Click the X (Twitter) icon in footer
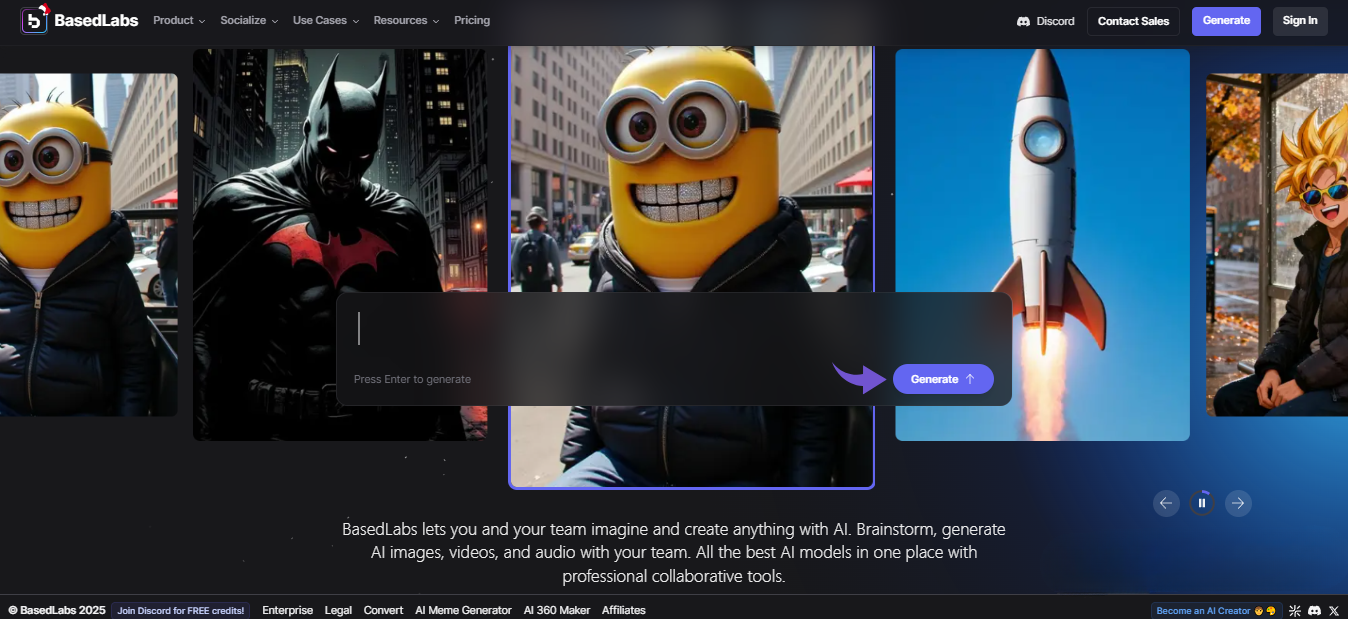This screenshot has width=1348, height=619. [x=1333, y=610]
